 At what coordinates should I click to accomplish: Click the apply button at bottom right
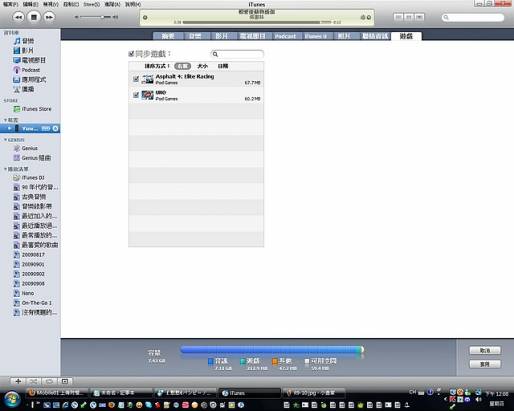[485, 364]
